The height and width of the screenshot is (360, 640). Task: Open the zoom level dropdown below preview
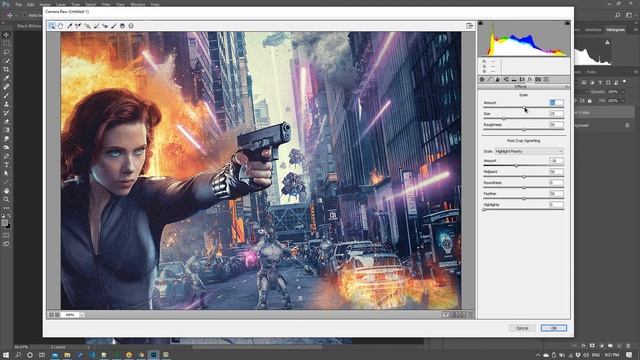tap(82, 315)
